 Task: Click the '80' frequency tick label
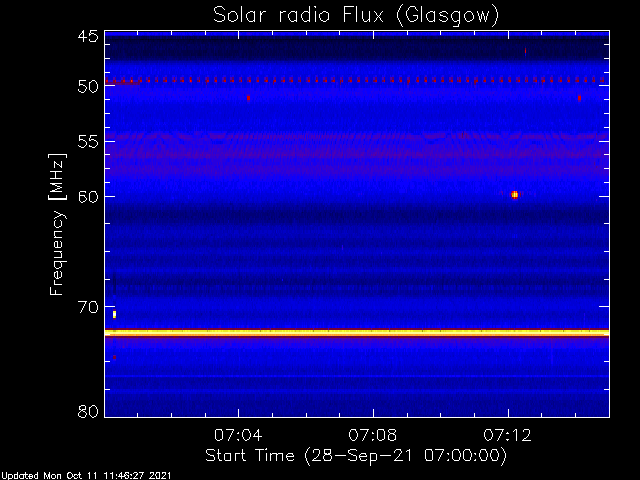pyautogui.click(x=88, y=411)
